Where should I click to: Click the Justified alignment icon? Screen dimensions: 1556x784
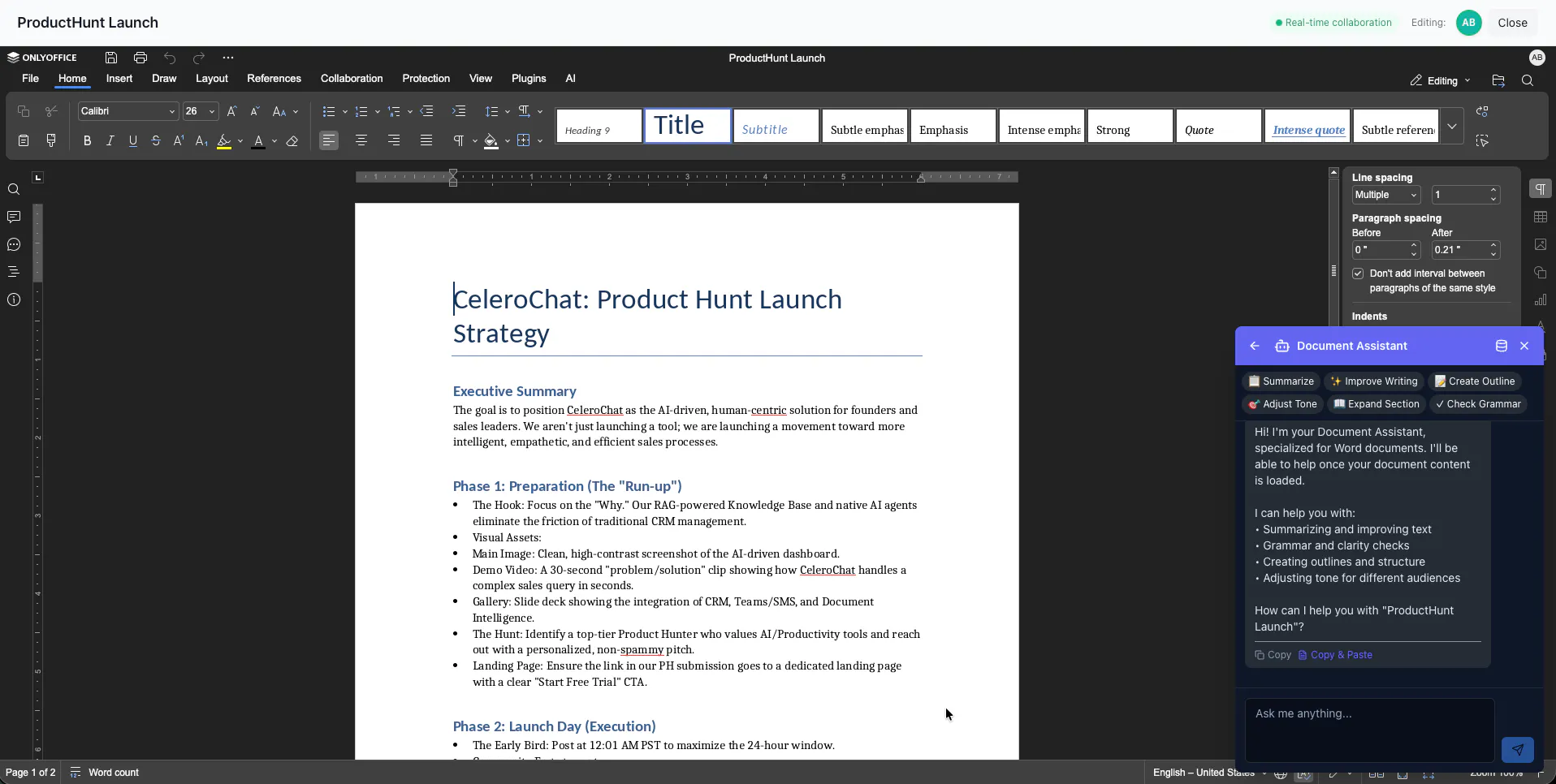(426, 140)
